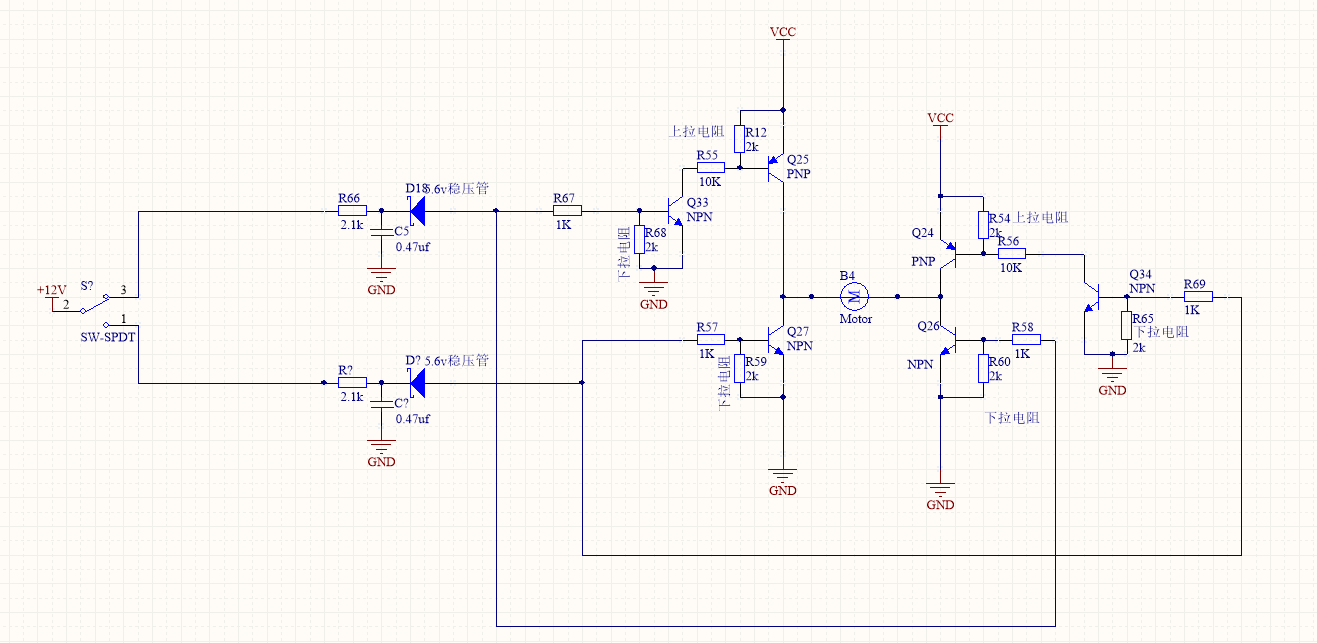Image resolution: width=1317 pixels, height=643 pixels.
Task: Click '下拉电阻' label below R60
Action: click(x=1013, y=417)
